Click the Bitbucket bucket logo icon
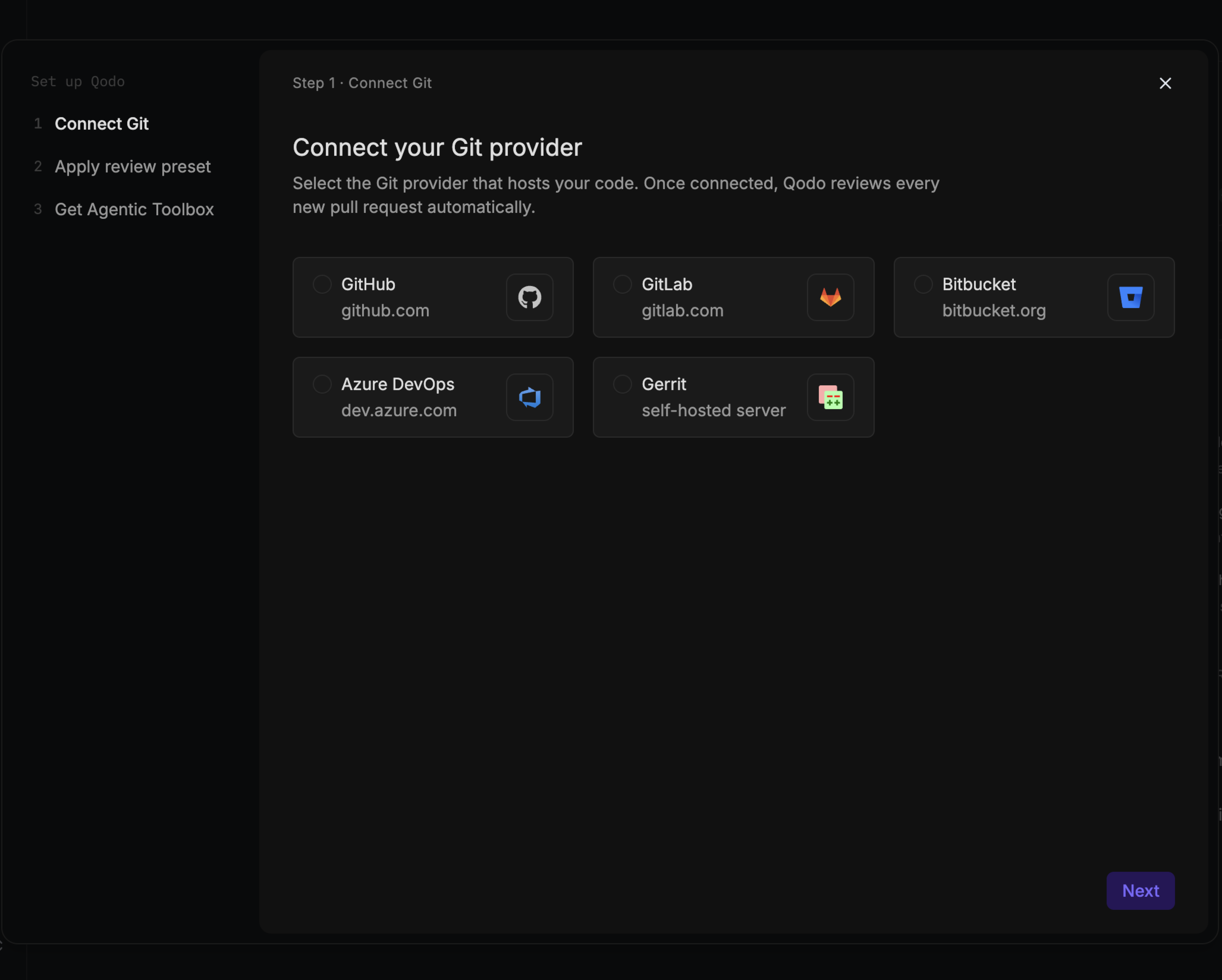This screenshot has height=980, width=1222. pyautogui.click(x=1131, y=297)
